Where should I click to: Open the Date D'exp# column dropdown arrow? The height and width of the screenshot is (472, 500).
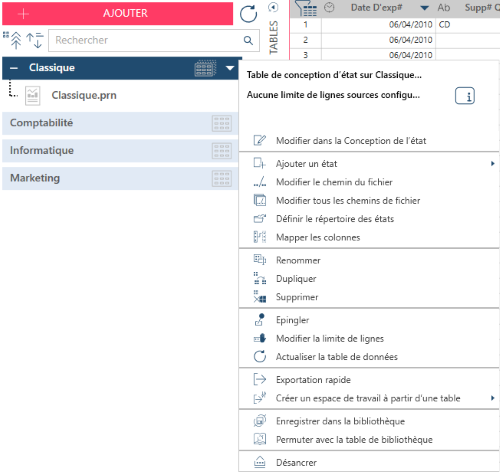point(424,8)
